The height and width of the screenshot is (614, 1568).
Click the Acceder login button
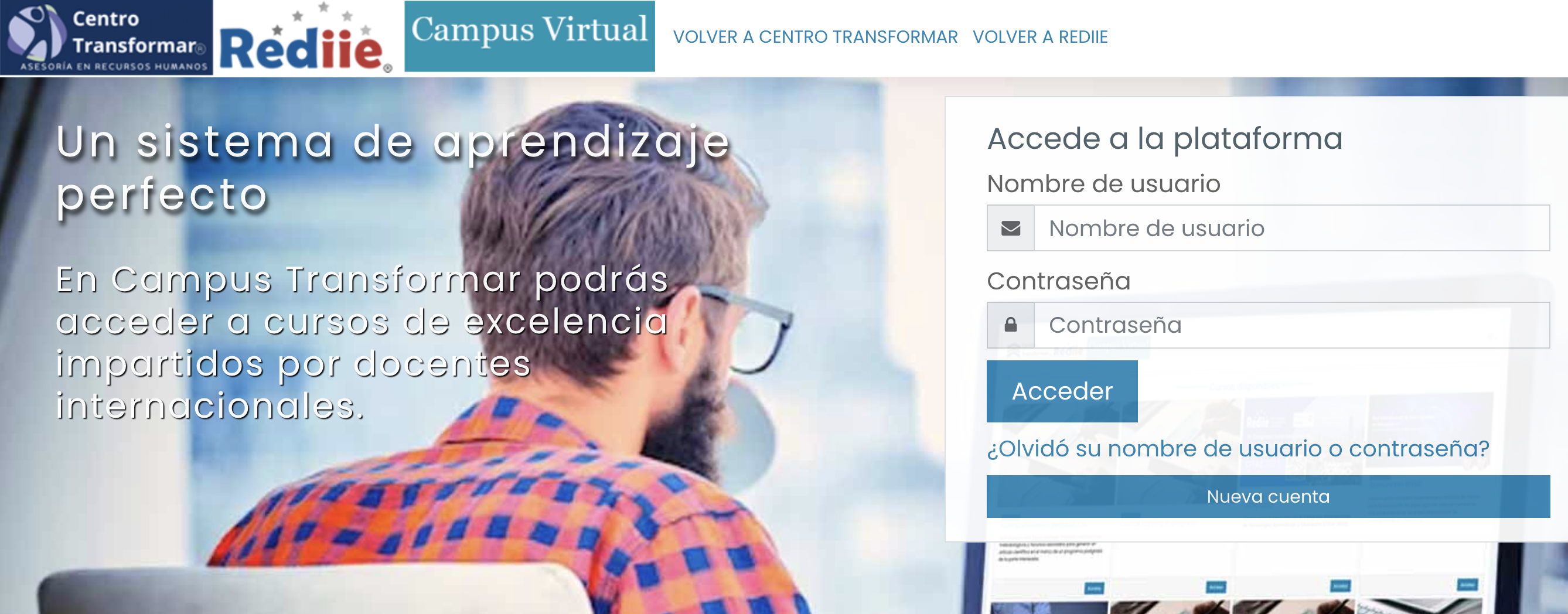click(1062, 391)
